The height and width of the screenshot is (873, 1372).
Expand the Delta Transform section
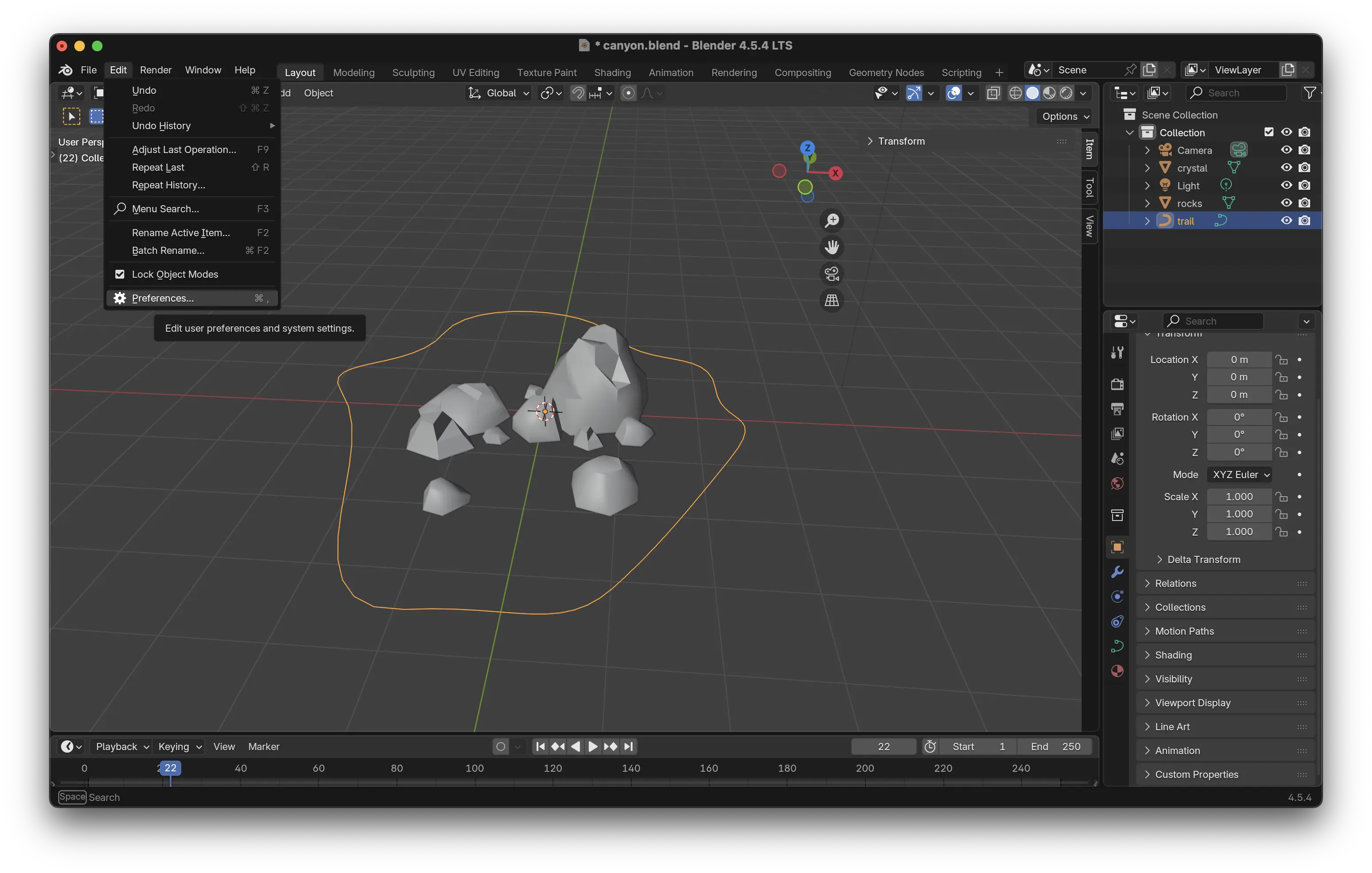1203,559
